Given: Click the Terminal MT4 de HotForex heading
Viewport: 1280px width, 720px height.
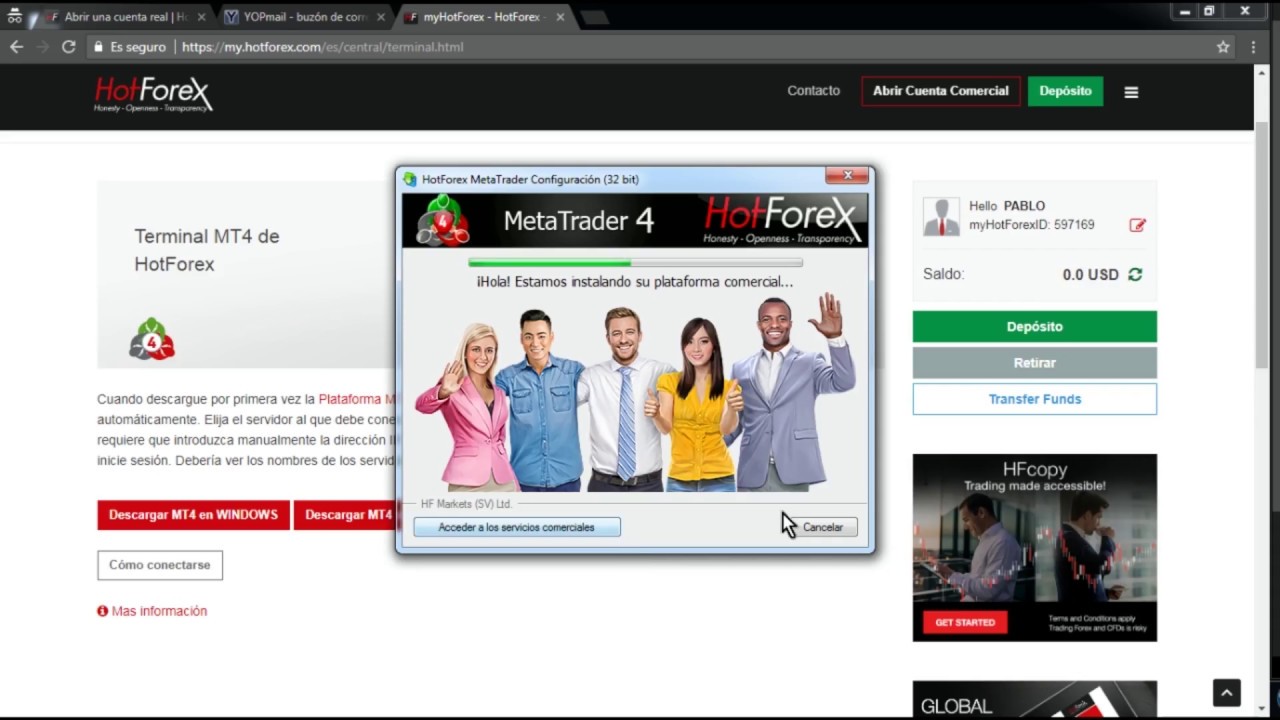Looking at the screenshot, I should (x=207, y=250).
